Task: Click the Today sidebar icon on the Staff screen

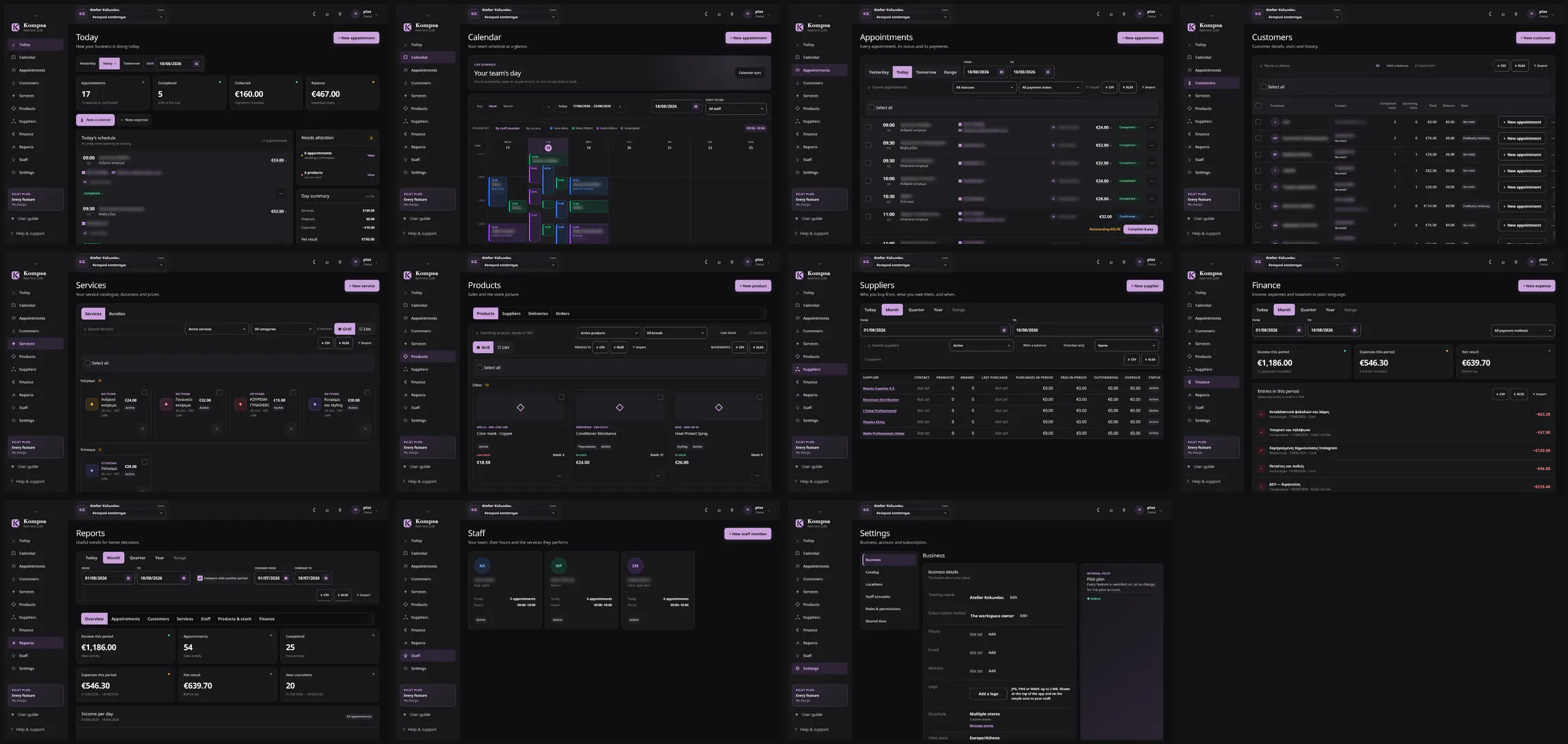Action: tap(406, 541)
